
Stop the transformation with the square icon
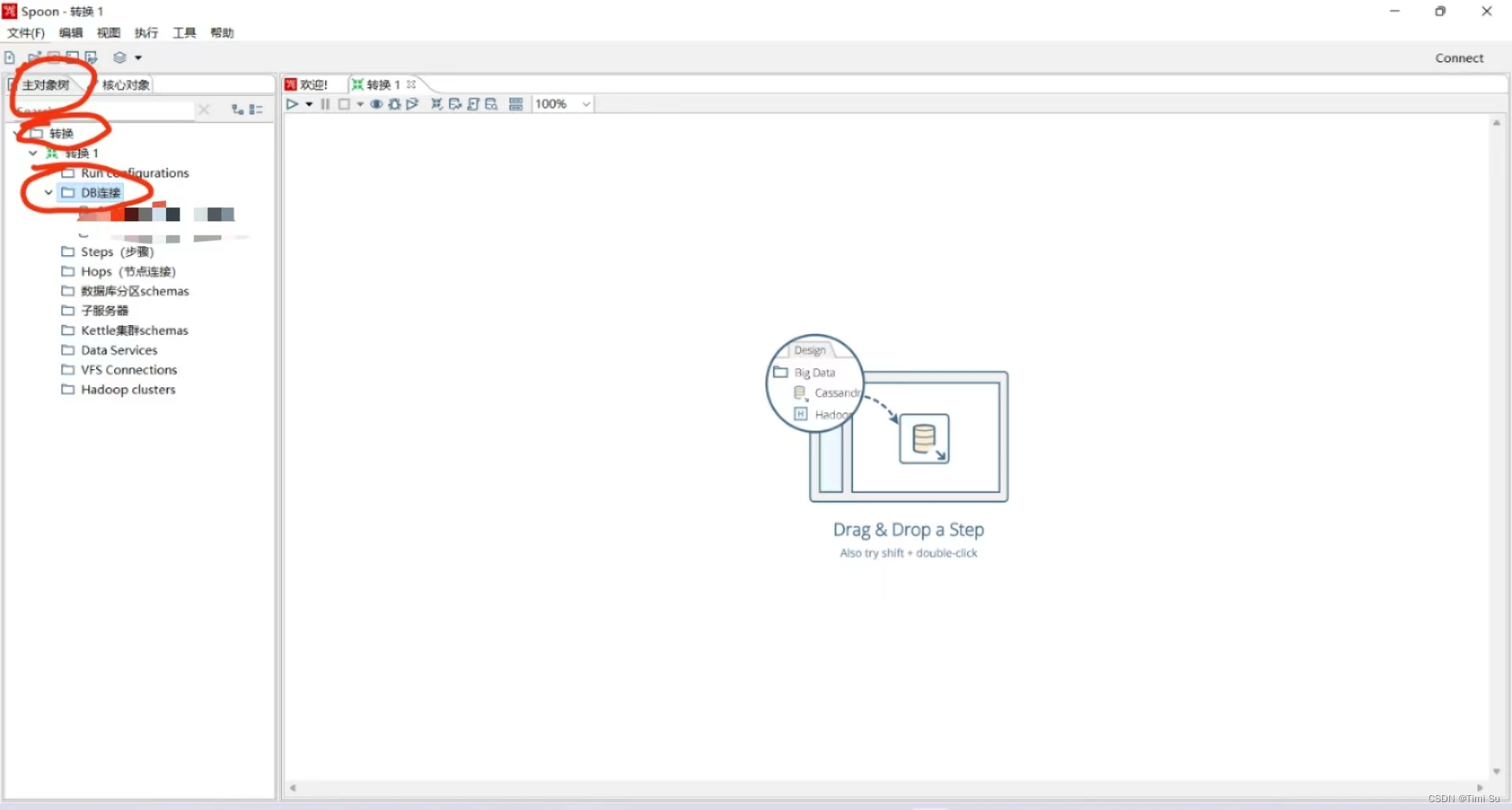tap(344, 103)
